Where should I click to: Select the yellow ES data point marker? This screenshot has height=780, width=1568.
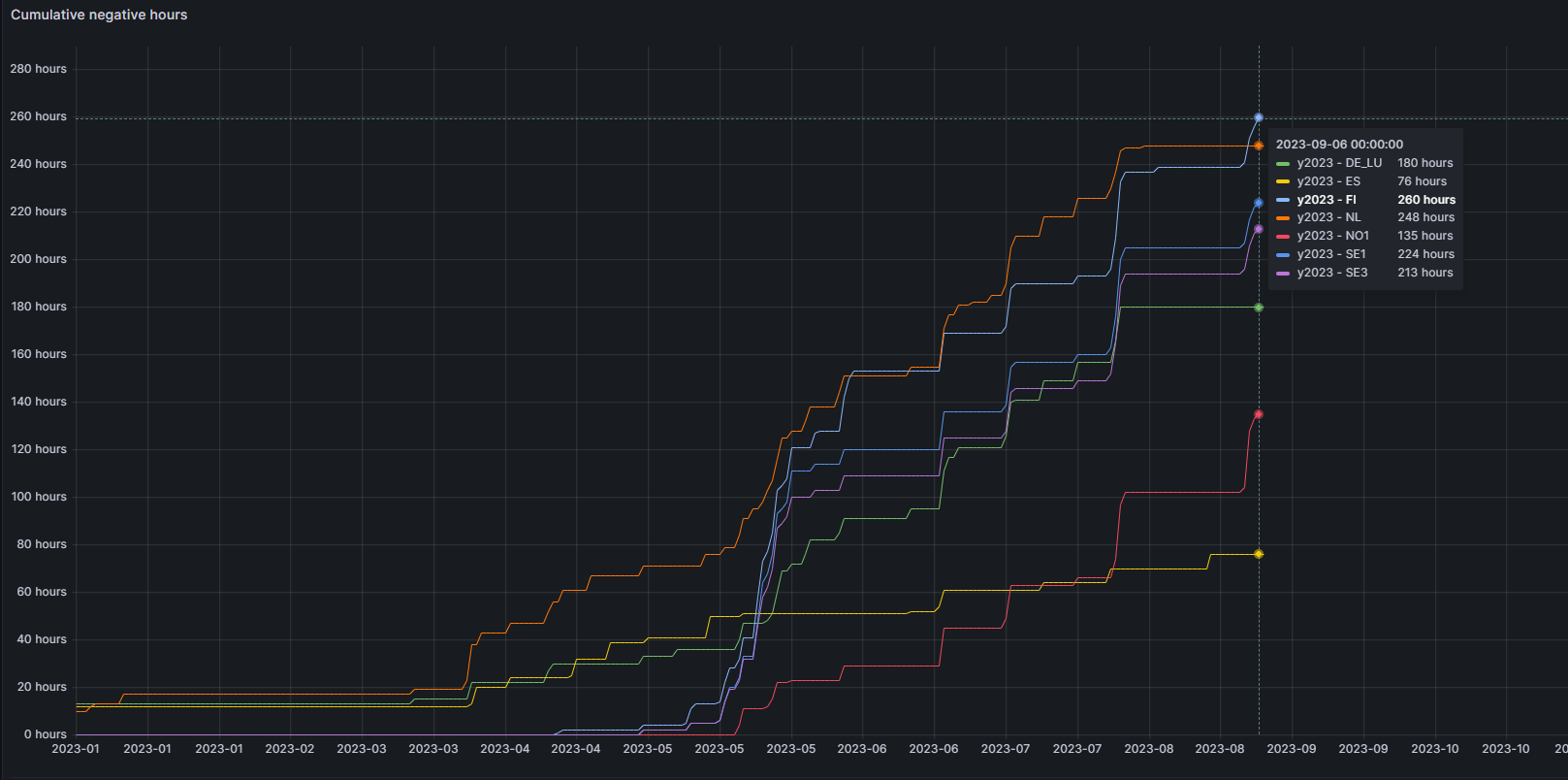point(1259,554)
